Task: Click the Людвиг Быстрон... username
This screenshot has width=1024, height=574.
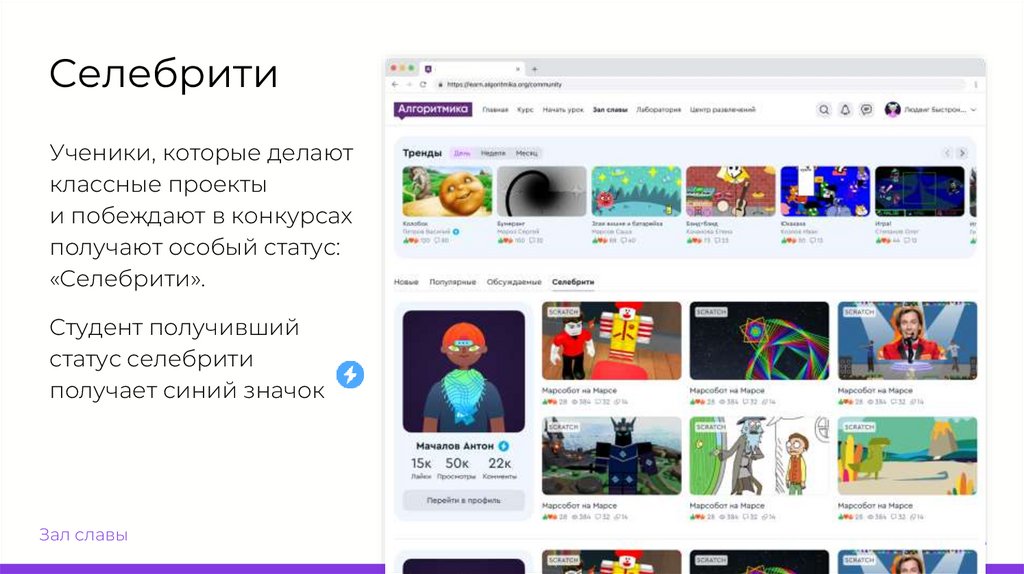Action: point(935,110)
